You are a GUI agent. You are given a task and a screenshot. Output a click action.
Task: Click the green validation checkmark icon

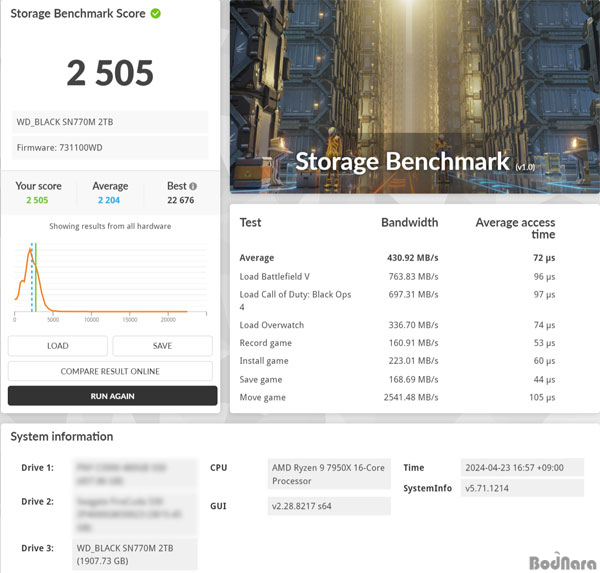pyautogui.click(x=155, y=13)
